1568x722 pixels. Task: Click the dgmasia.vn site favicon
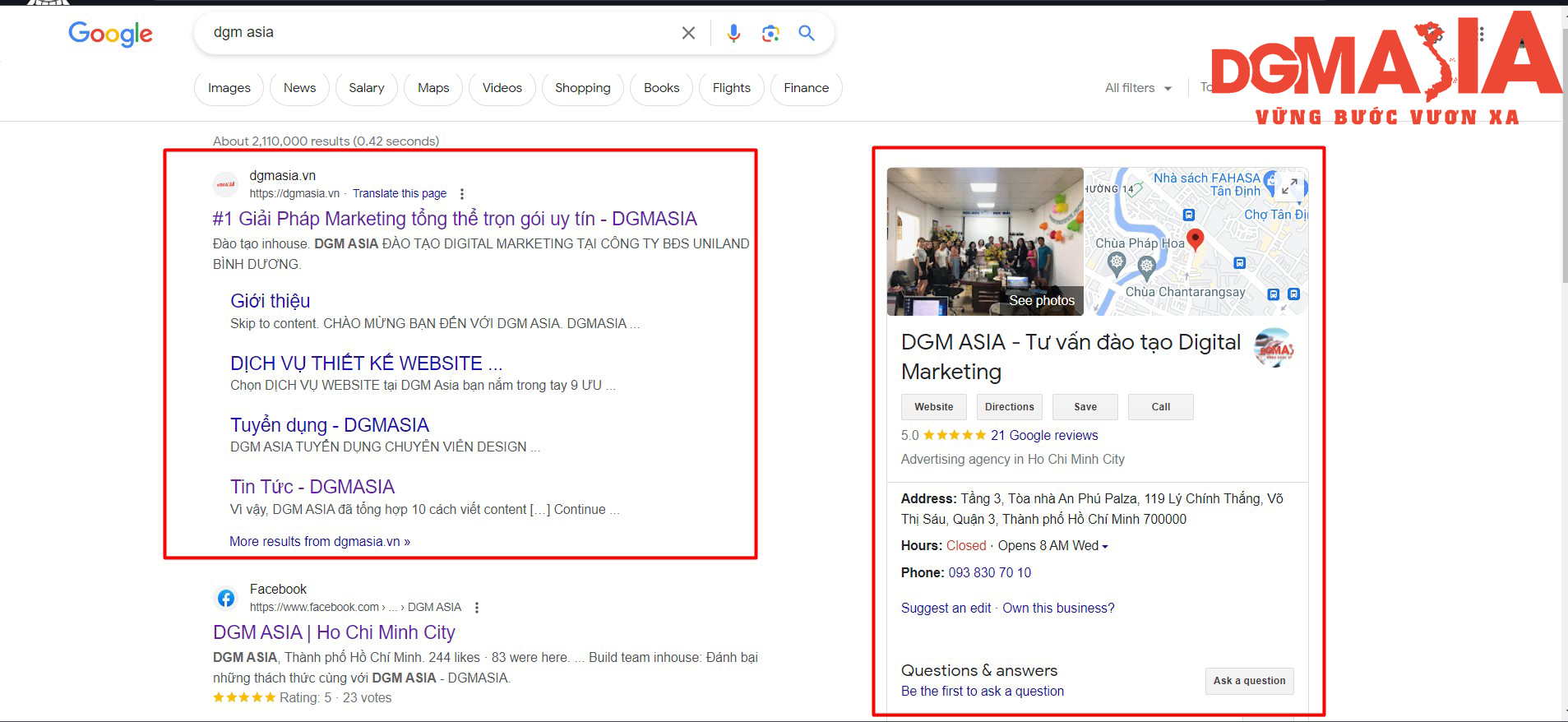click(x=226, y=184)
